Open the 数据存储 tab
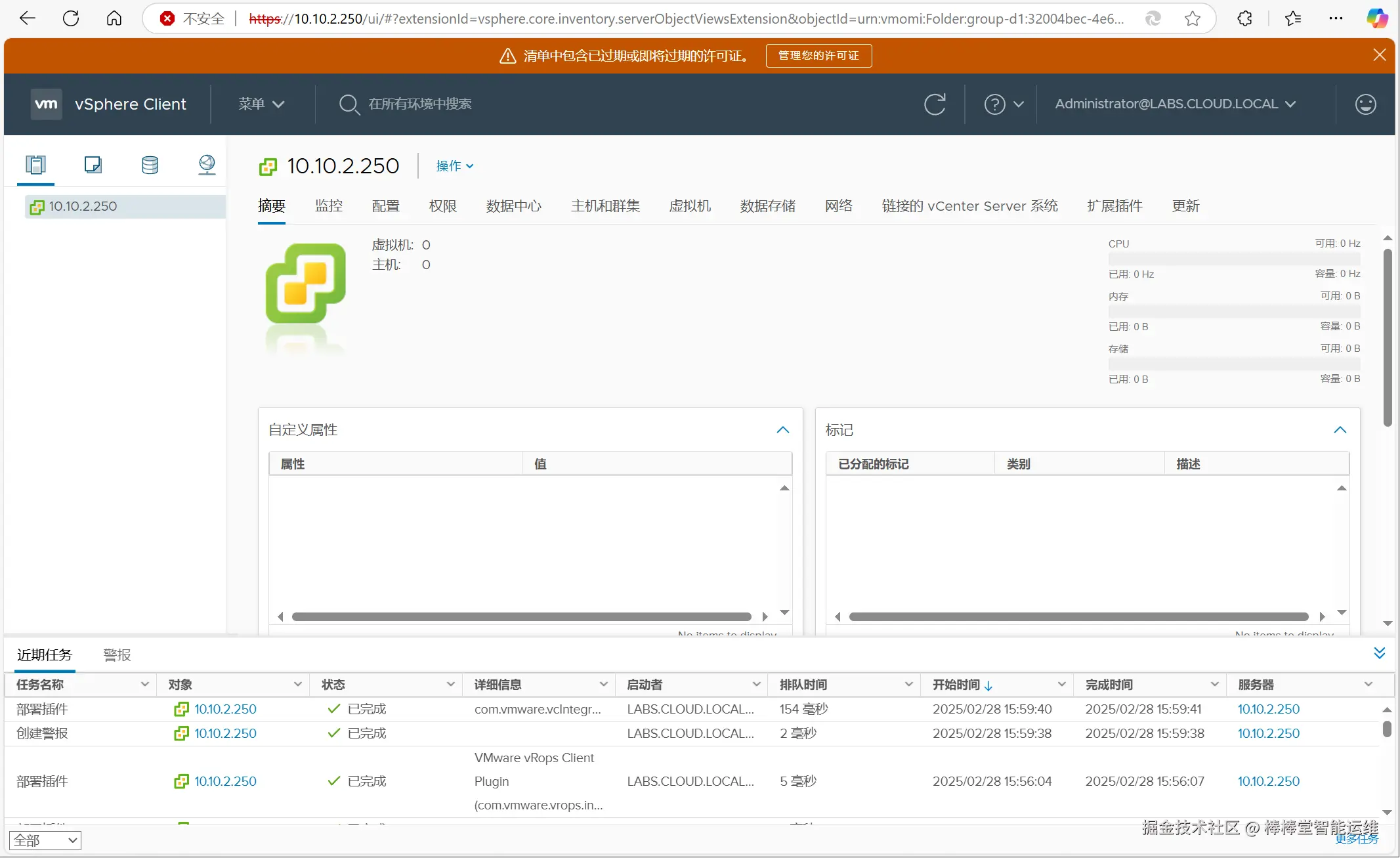 coord(767,206)
